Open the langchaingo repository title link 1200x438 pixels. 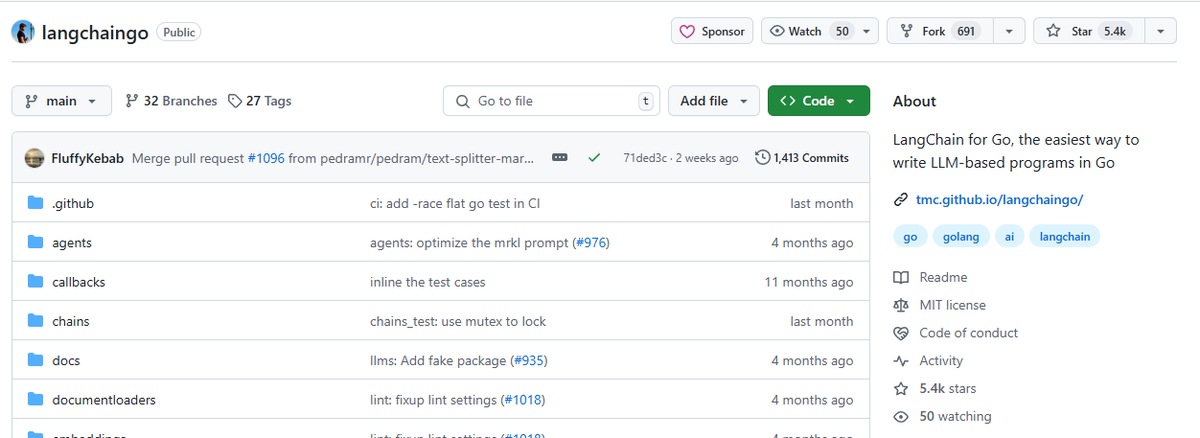[x=95, y=32]
